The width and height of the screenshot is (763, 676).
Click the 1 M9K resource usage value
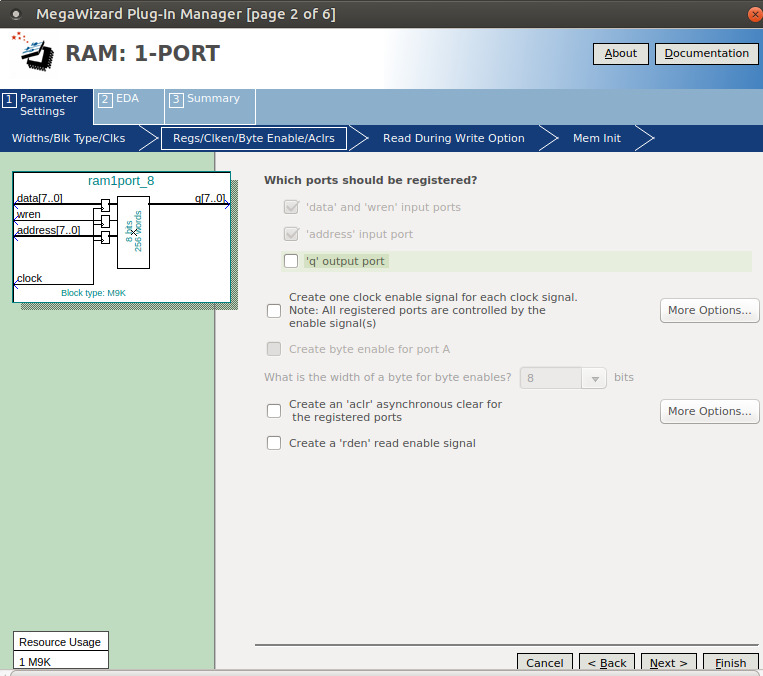[35, 662]
